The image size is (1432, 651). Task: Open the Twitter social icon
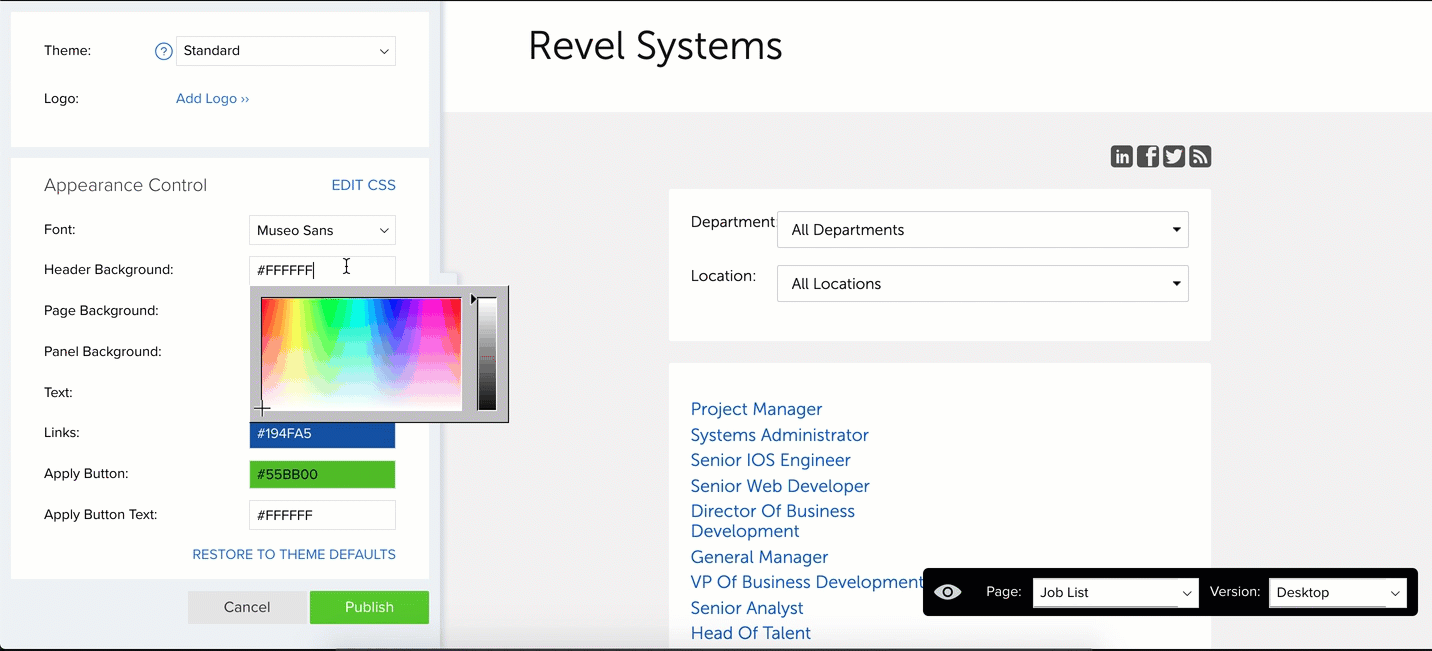1174,156
